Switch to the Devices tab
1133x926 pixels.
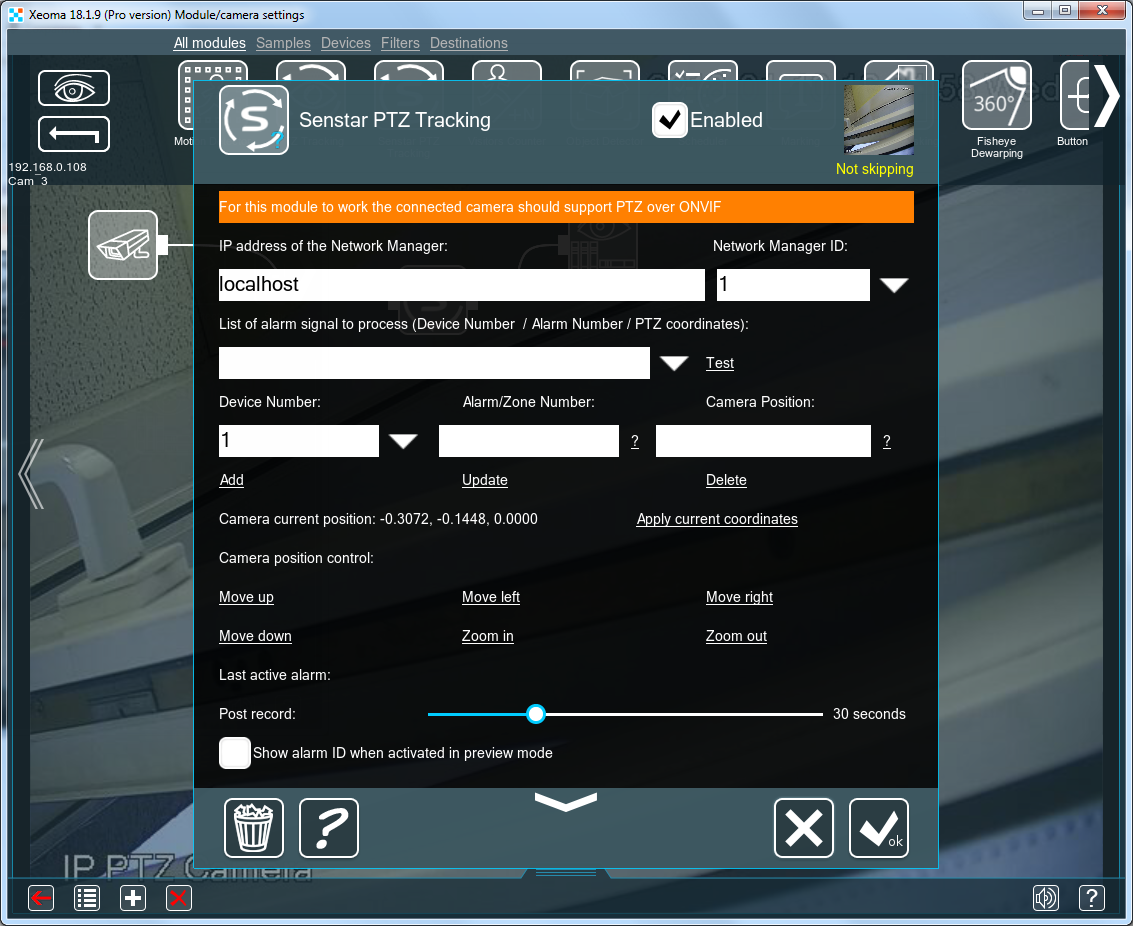pos(345,43)
